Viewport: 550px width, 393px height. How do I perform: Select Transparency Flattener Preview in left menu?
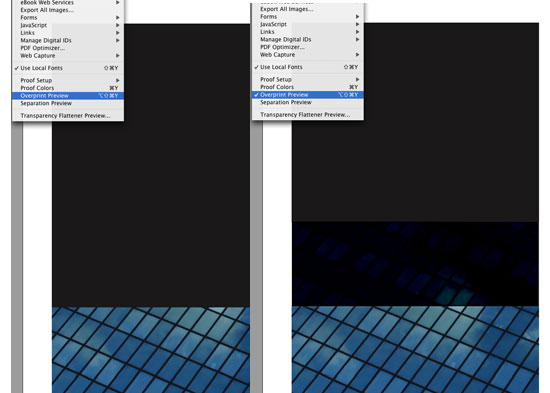68,116
